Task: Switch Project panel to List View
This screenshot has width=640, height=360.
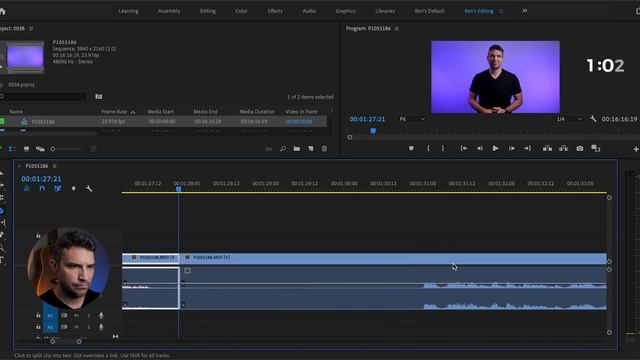Action: [12, 149]
